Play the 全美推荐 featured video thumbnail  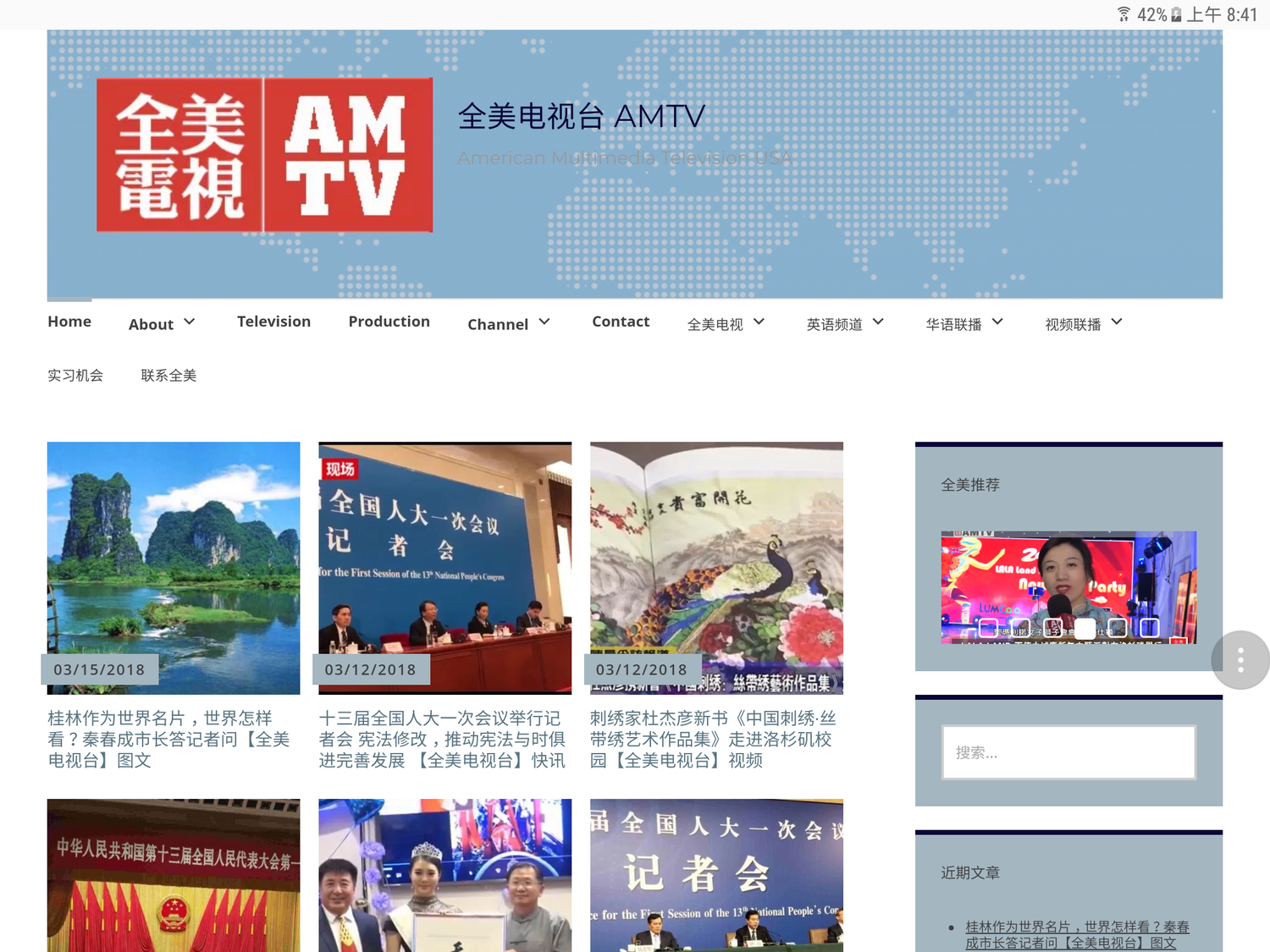pos(1068,587)
